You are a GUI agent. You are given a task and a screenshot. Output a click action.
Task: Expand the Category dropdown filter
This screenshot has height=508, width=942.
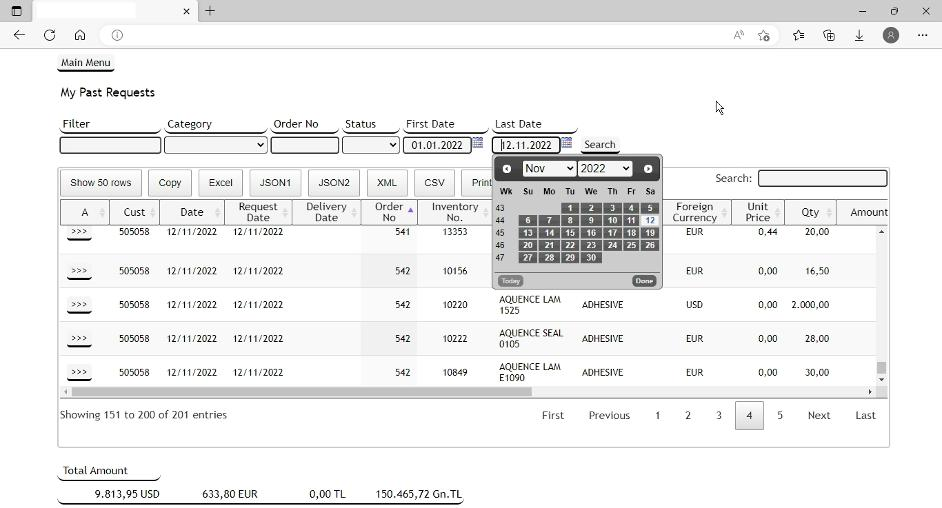click(x=215, y=145)
